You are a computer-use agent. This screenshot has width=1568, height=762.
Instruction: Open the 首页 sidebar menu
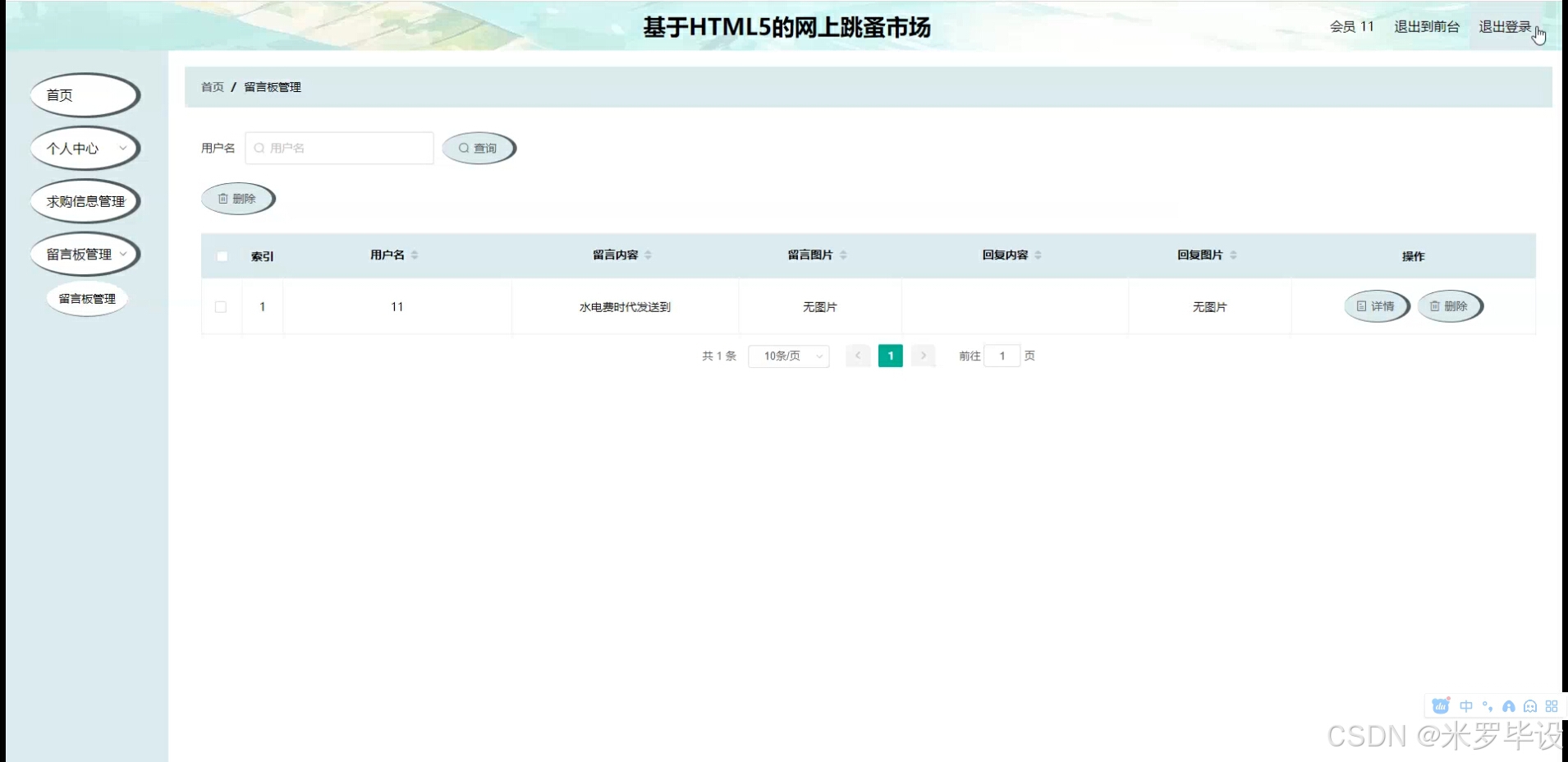[x=85, y=95]
